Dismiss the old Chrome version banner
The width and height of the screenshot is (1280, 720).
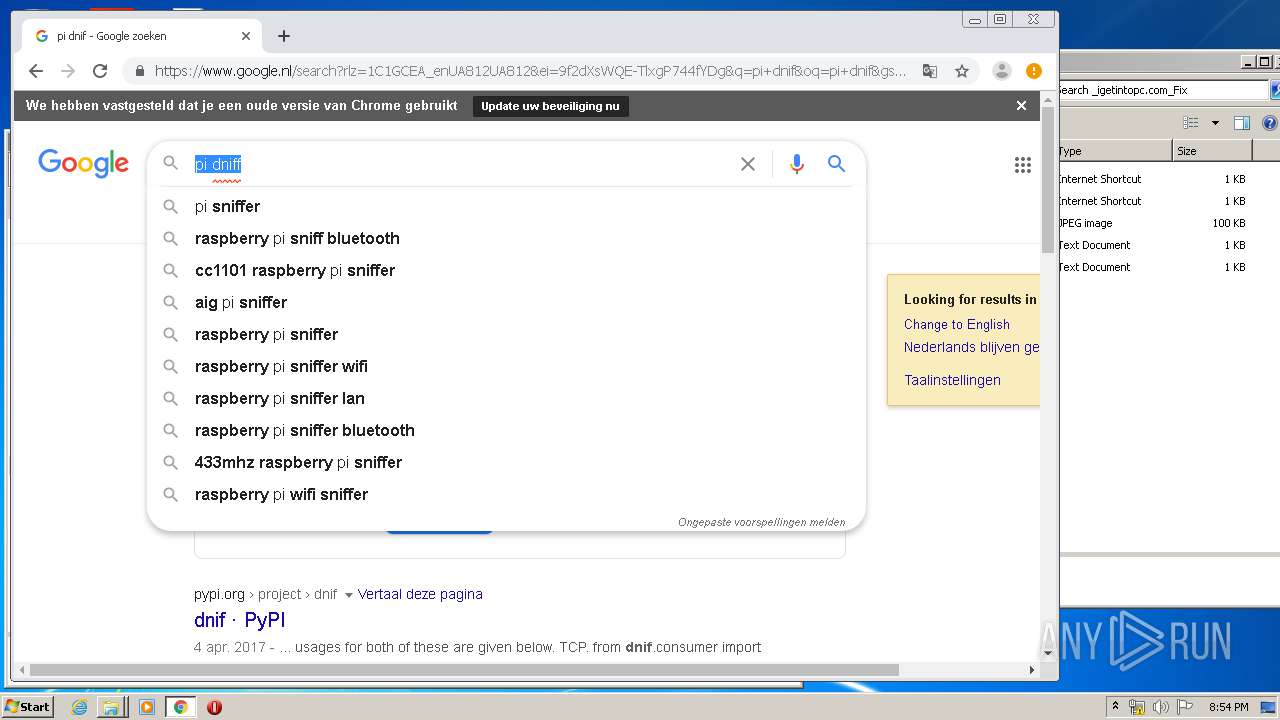coord(1021,105)
